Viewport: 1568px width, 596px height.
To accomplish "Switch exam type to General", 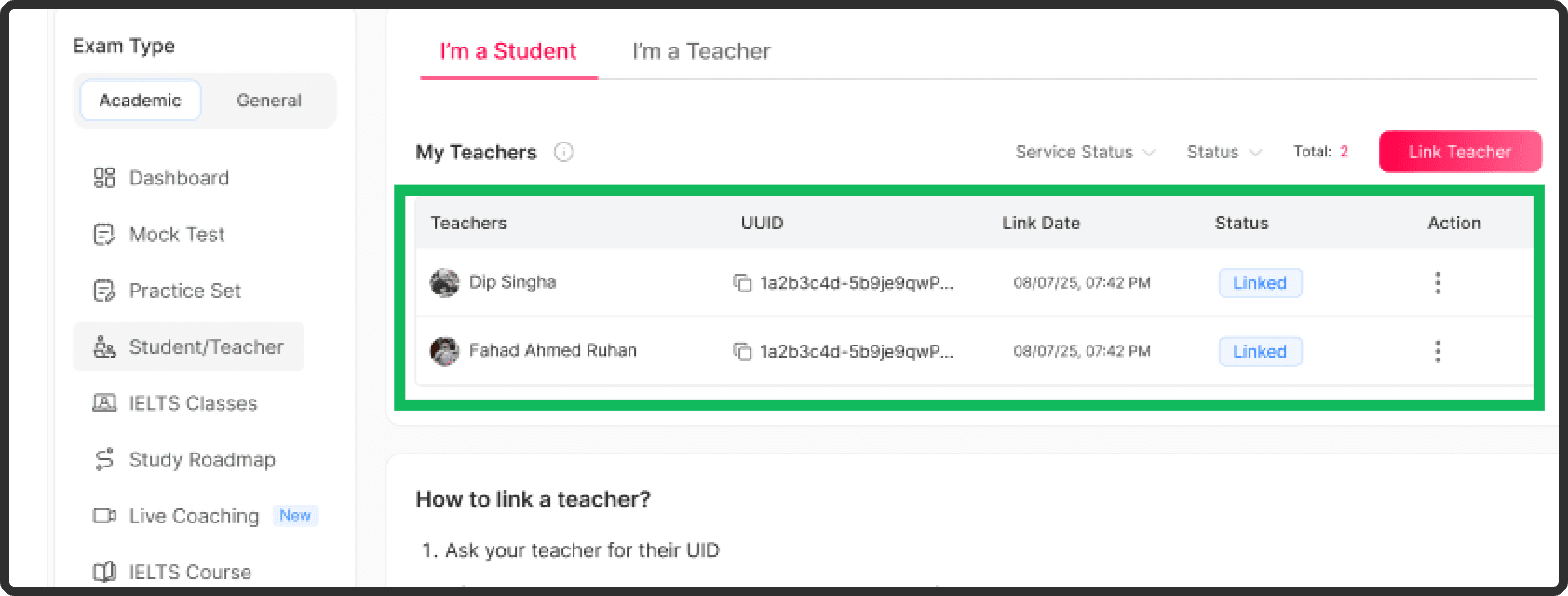I will [x=269, y=100].
